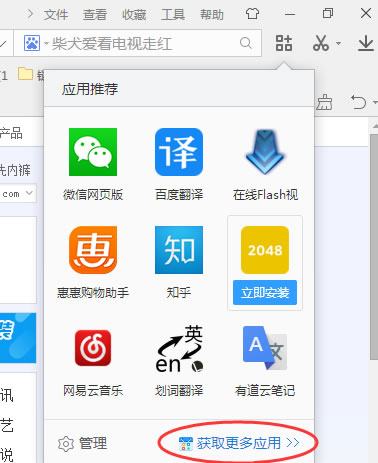Image resolution: width=378 pixels, height=463 pixels.
Task: Open the online Flash video downloader app
Action: pyautogui.click(x=265, y=152)
